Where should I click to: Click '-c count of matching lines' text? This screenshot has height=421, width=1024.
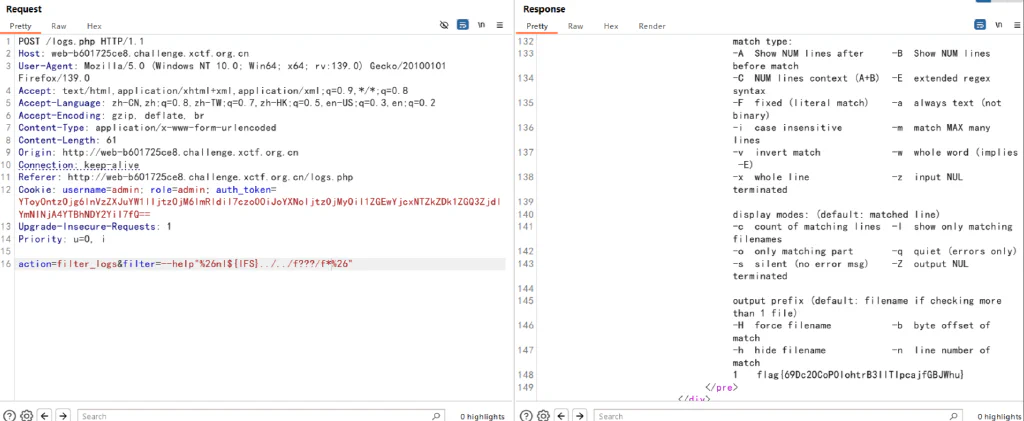pyautogui.click(x=807, y=226)
